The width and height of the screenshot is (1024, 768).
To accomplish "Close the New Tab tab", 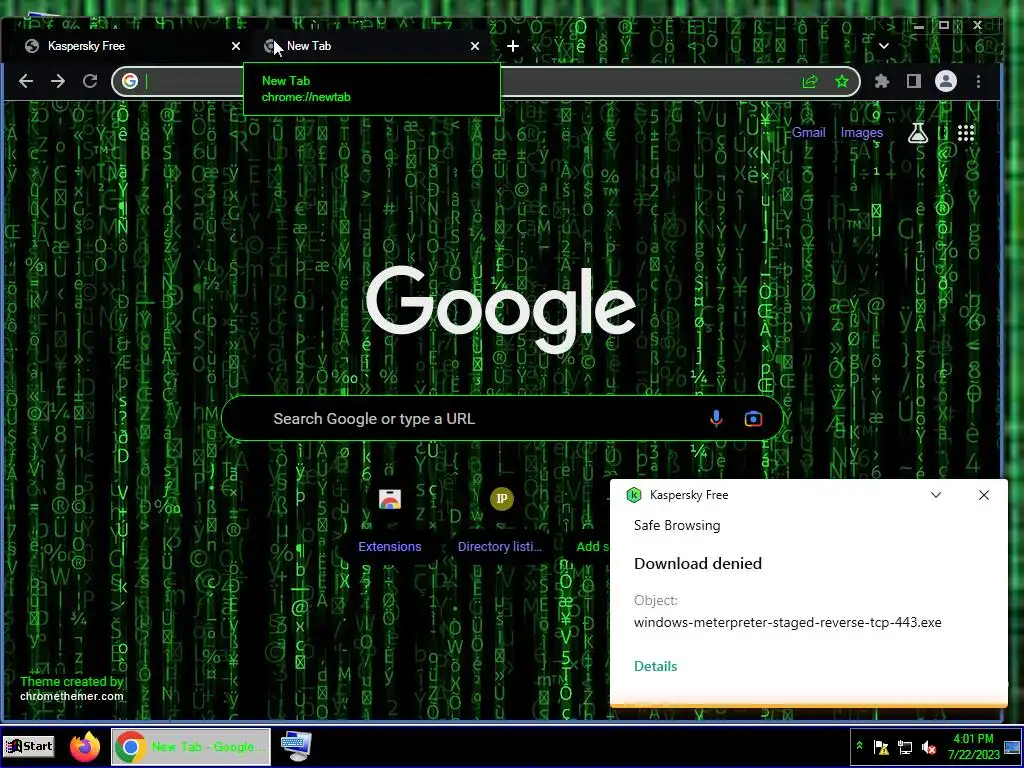I will click(x=475, y=46).
